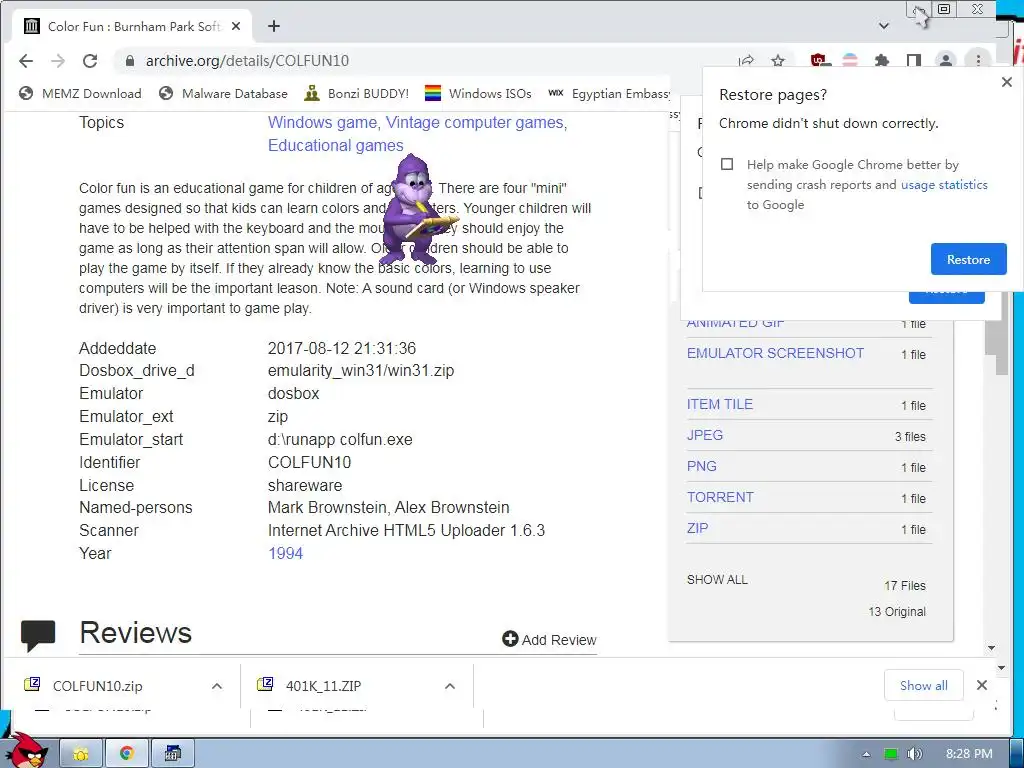Click Add Review link
This screenshot has width=1024, height=768.
(549, 639)
